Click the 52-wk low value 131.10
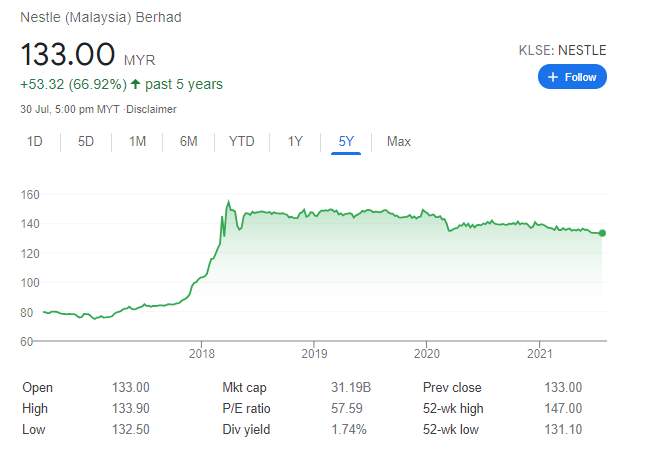This screenshot has width=651, height=458. 563,429
